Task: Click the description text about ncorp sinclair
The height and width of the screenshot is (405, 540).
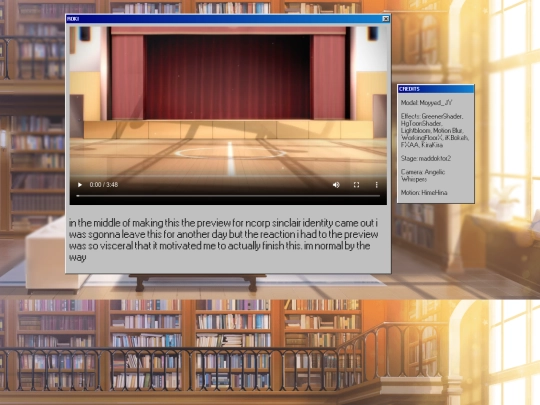Action: tap(223, 240)
